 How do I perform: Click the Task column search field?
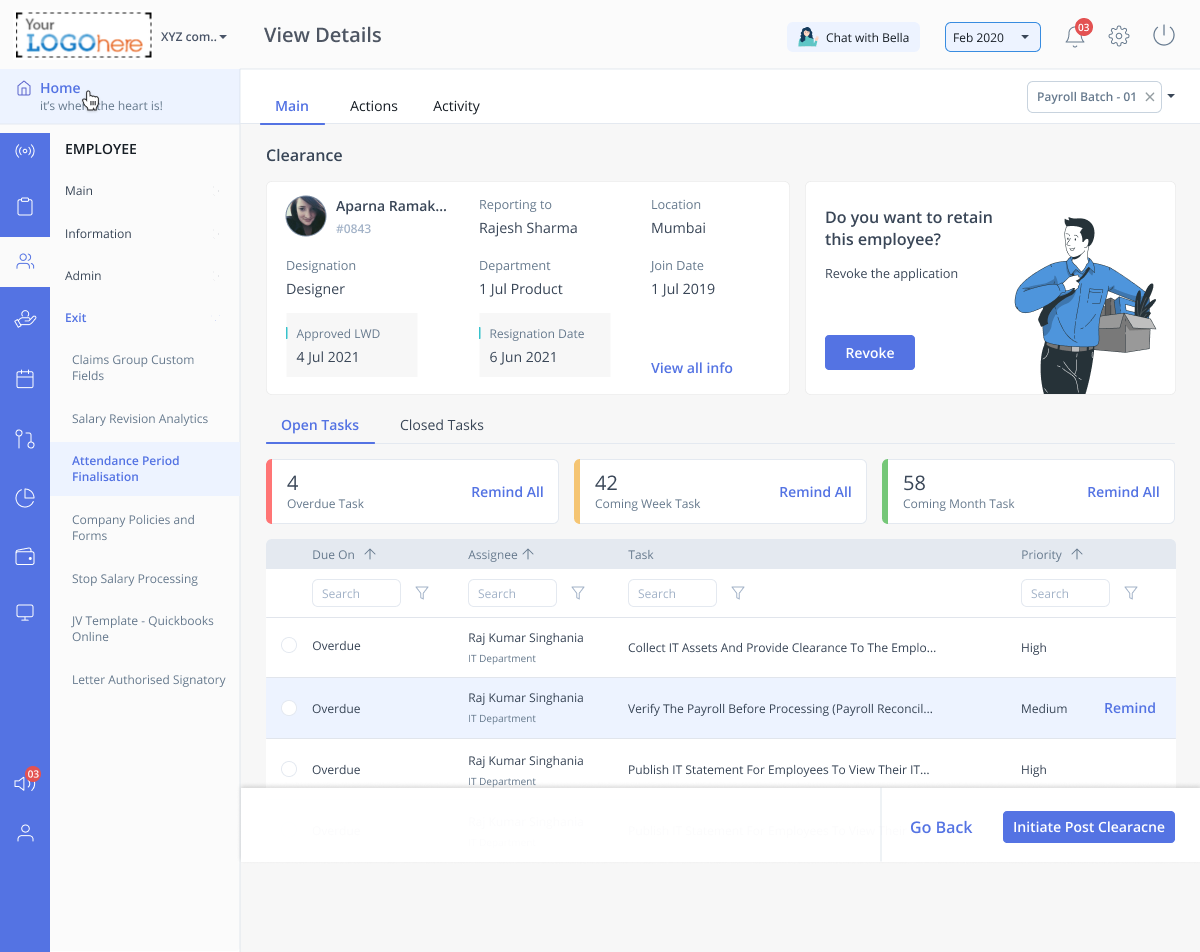[x=671, y=593]
